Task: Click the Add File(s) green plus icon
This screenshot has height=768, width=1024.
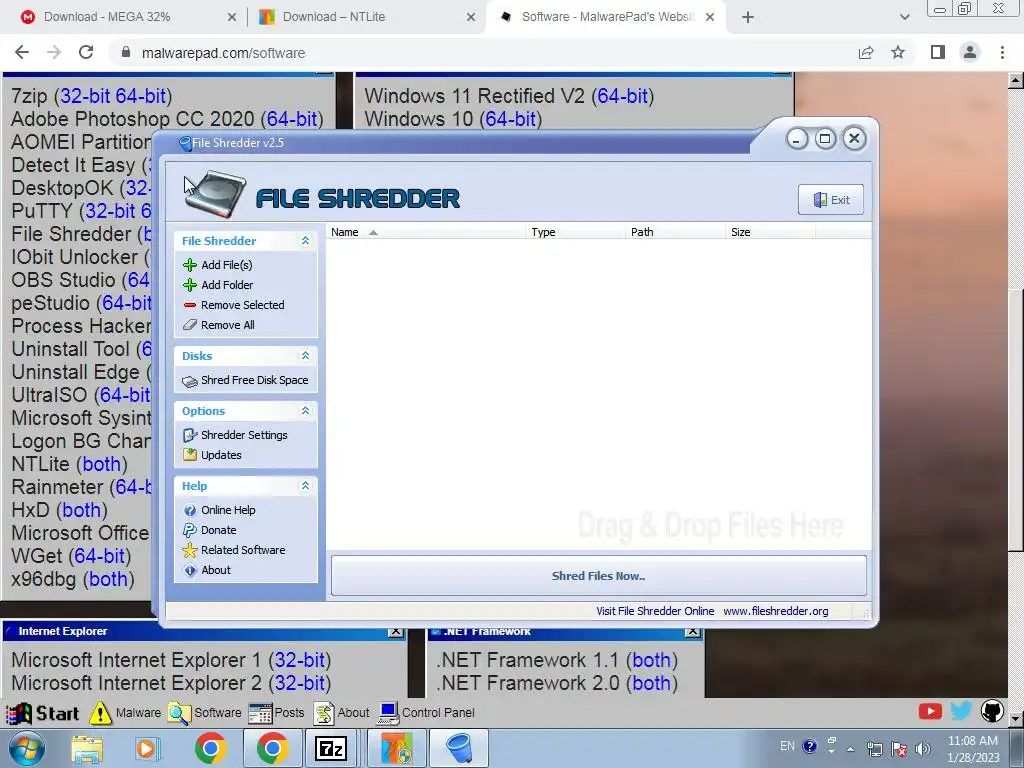Action: point(189,265)
